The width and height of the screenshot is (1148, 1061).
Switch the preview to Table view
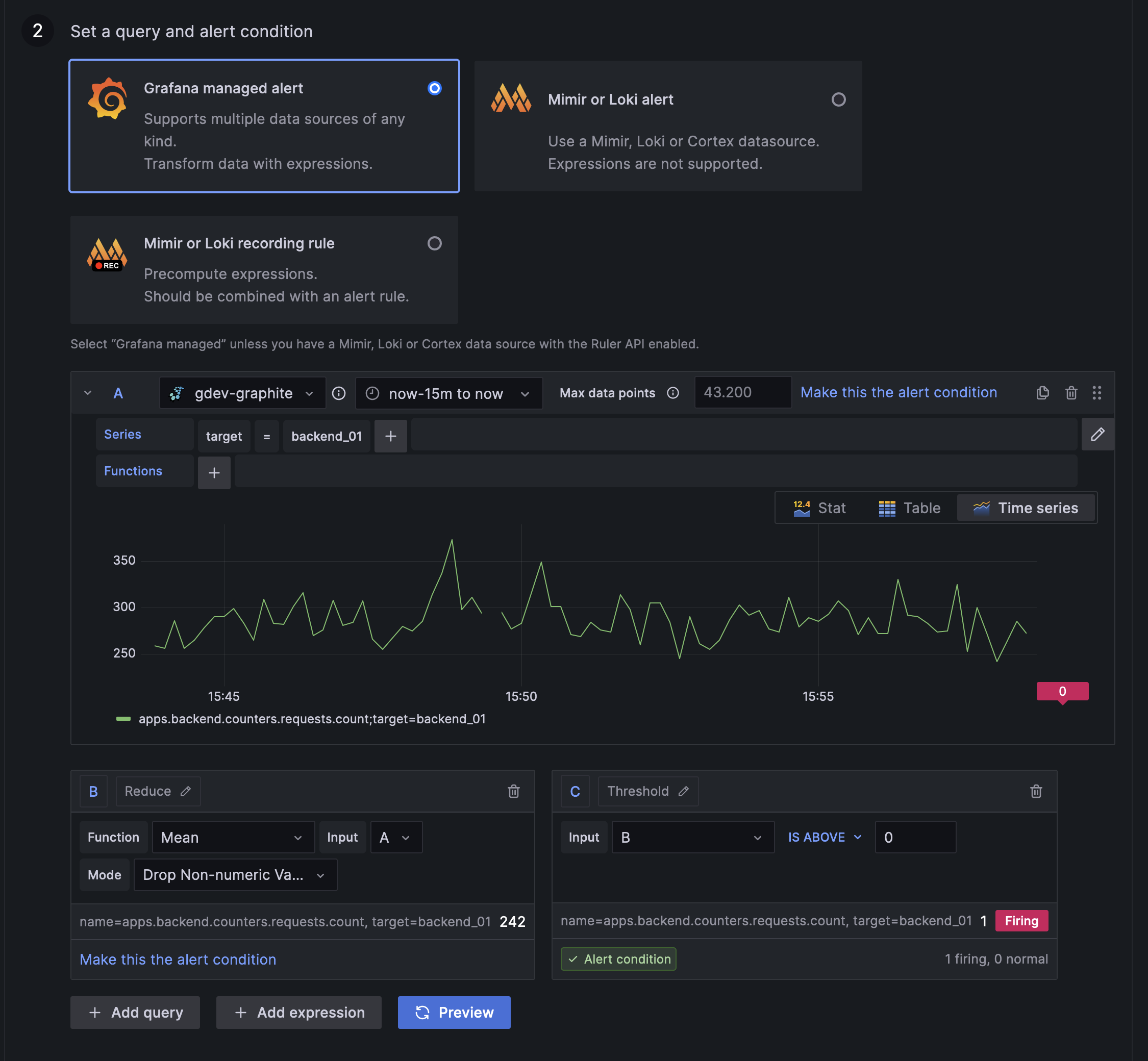[910, 508]
